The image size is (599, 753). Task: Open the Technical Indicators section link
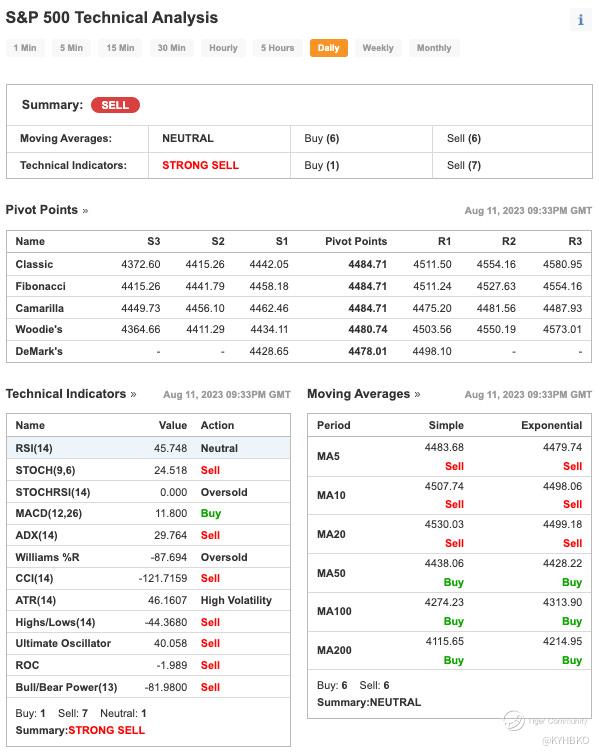71,394
